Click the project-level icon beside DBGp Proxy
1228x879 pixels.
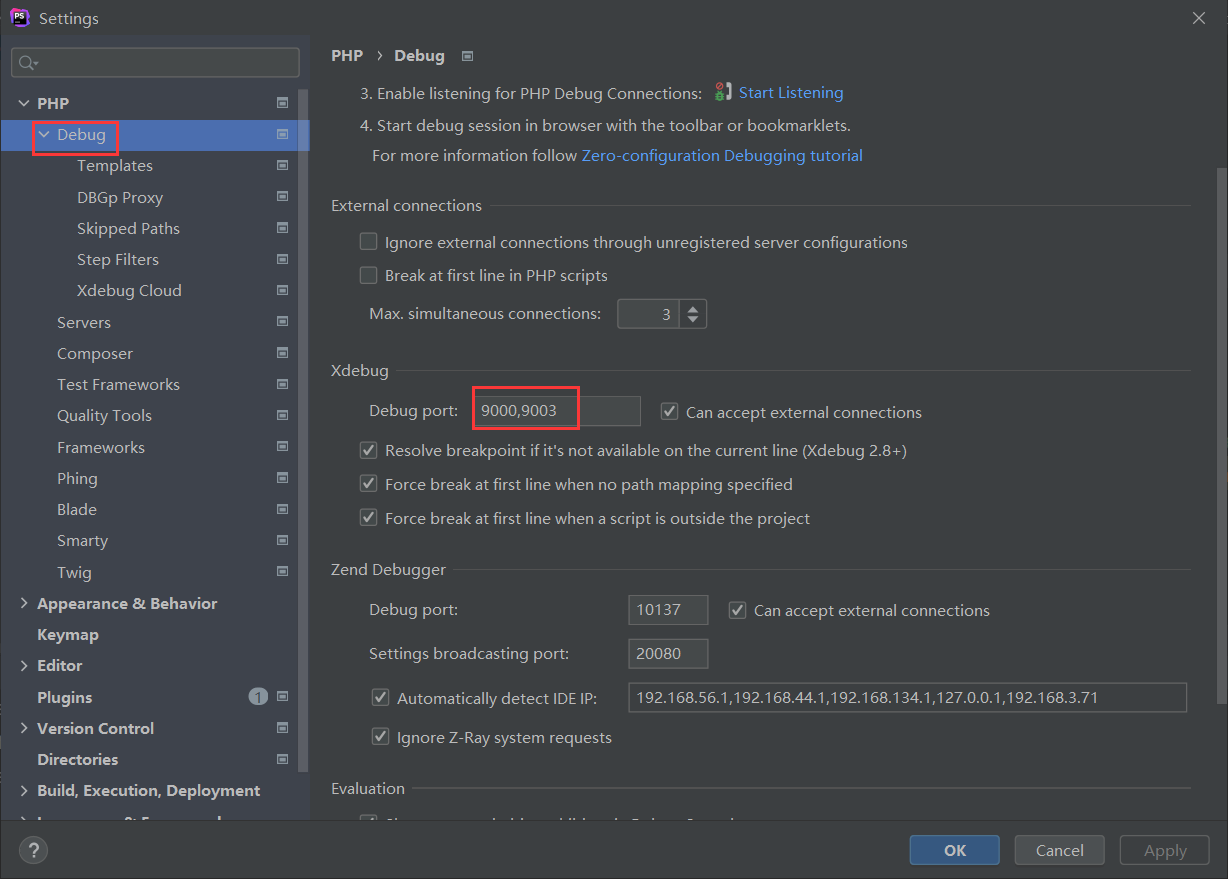(x=282, y=197)
